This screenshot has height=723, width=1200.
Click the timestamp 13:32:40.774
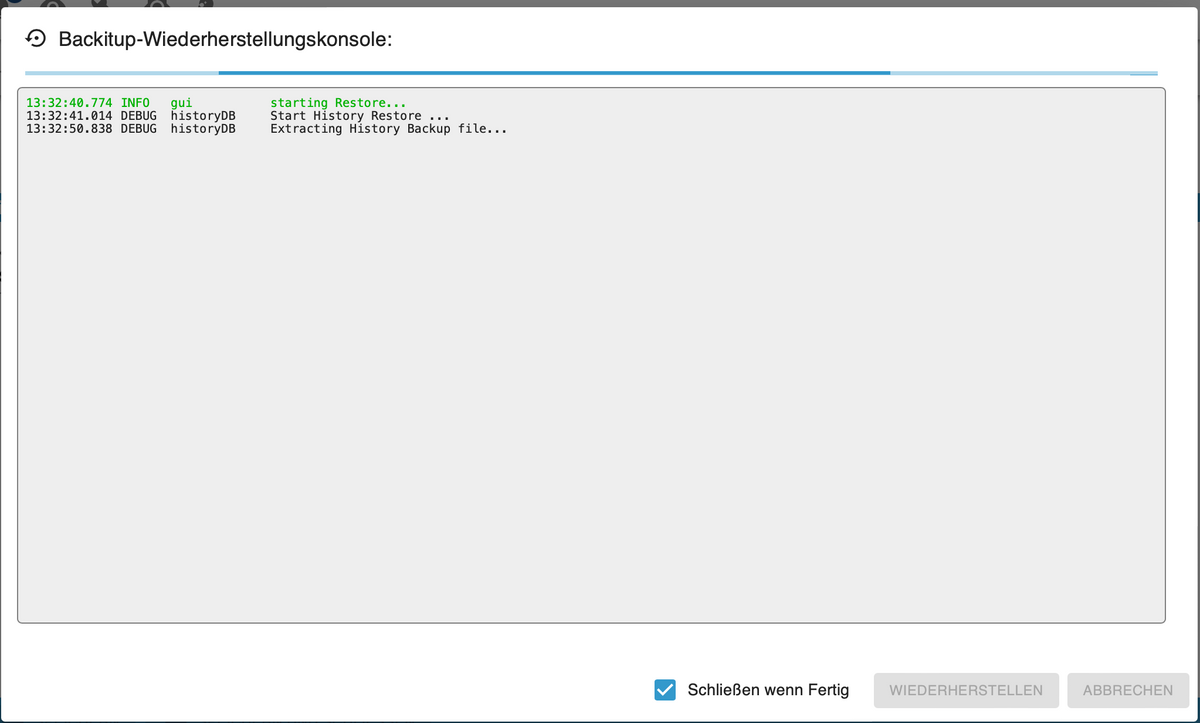pos(70,103)
